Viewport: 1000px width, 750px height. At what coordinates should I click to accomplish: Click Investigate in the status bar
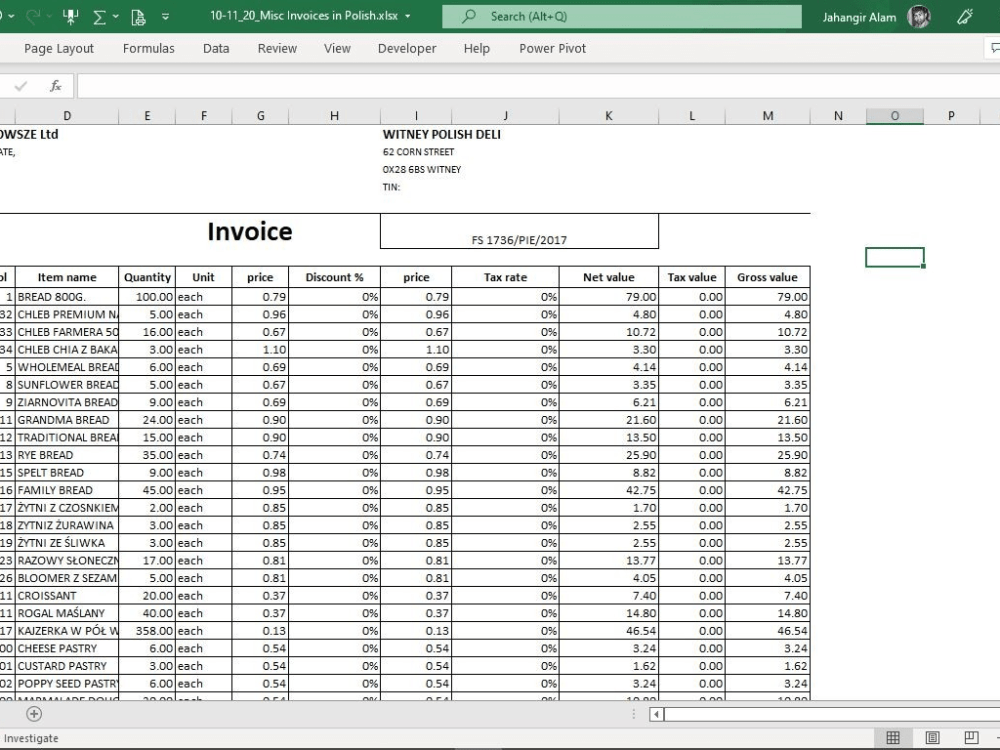[x=31, y=738]
